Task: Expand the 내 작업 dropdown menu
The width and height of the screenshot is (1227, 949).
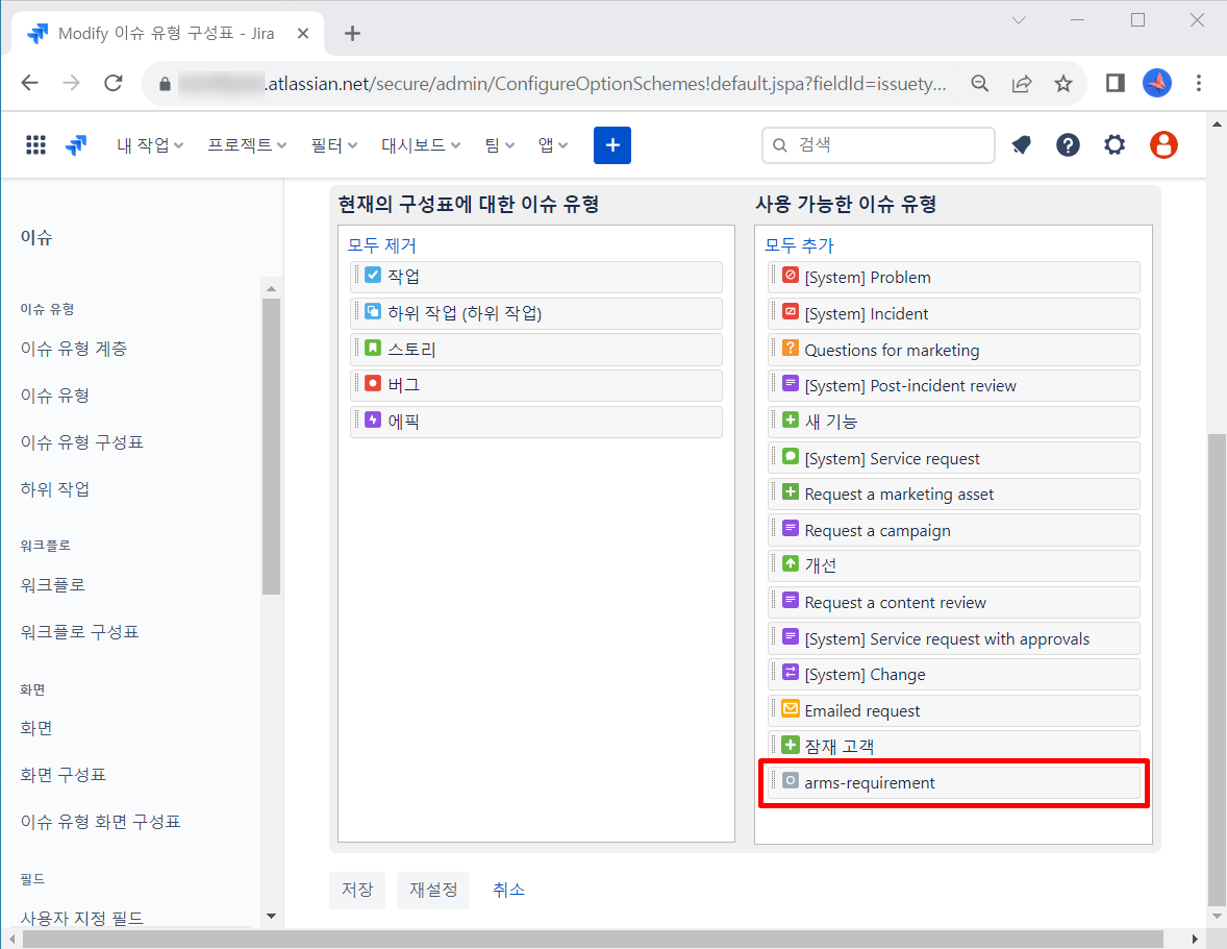Action: pyautogui.click(x=150, y=145)
